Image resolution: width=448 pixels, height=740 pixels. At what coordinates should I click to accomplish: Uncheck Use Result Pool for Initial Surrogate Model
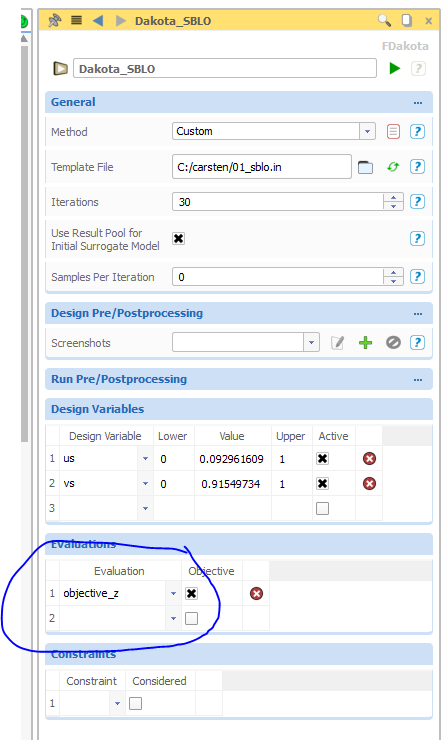[x=178, y=238]
